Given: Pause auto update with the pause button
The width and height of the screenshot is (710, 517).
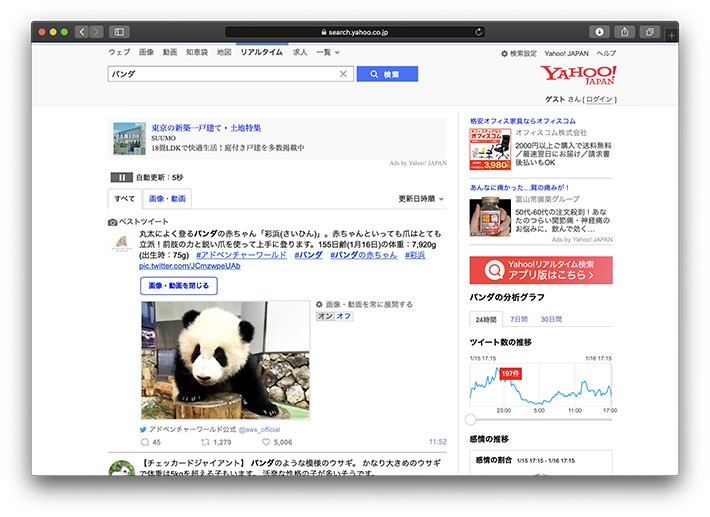Looking at the screenshot, I should 121,177.
